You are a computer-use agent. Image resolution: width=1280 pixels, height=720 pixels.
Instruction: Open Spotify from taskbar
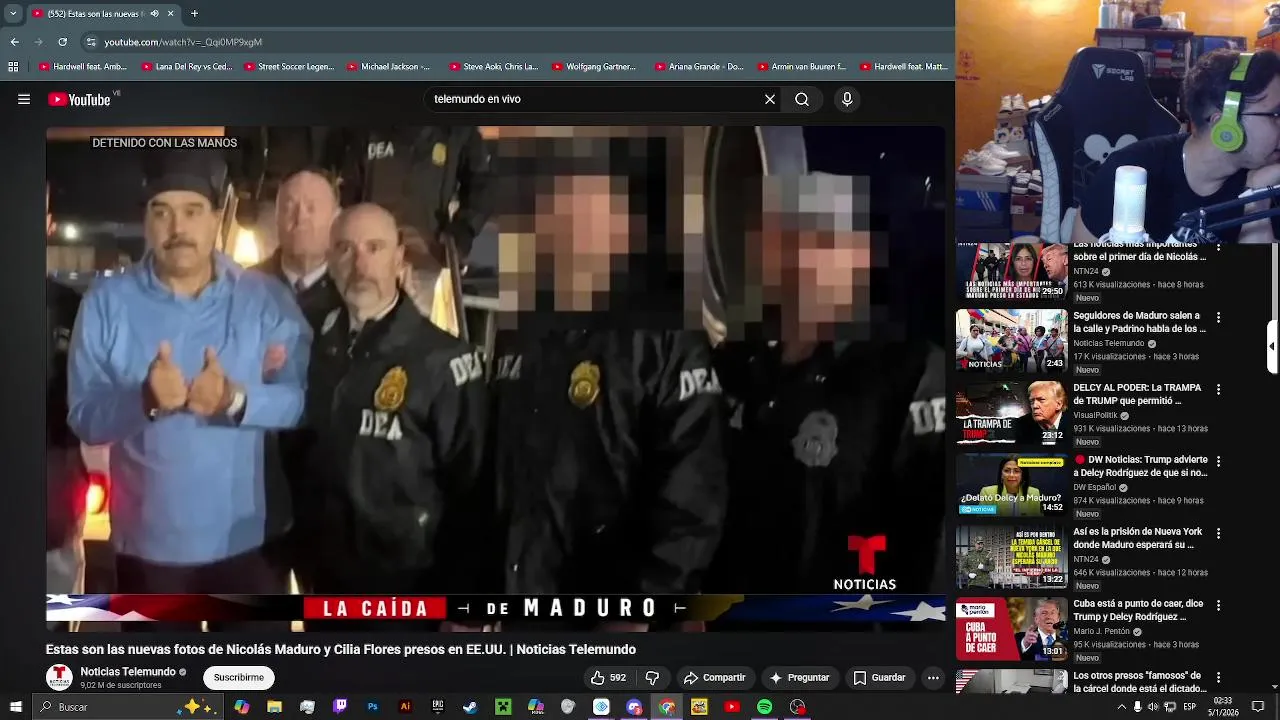764,707
